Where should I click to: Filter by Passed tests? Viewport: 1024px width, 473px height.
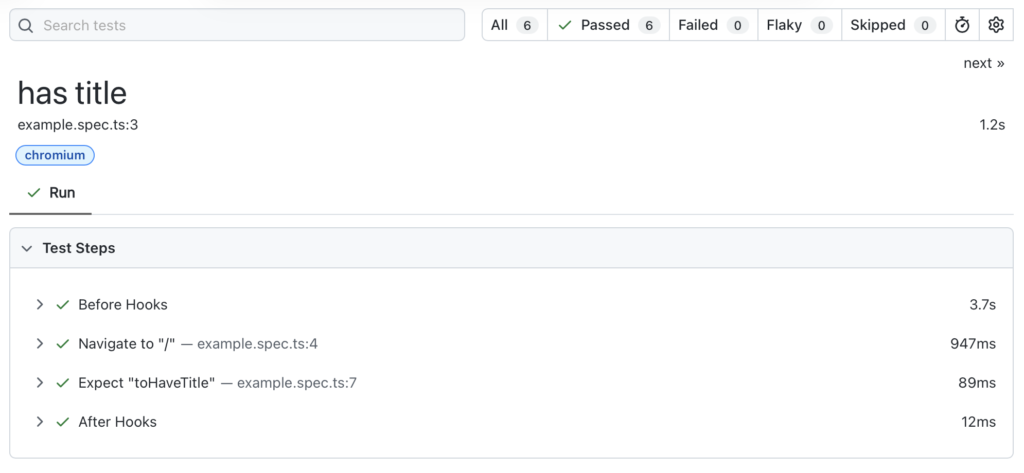point(607,25)
